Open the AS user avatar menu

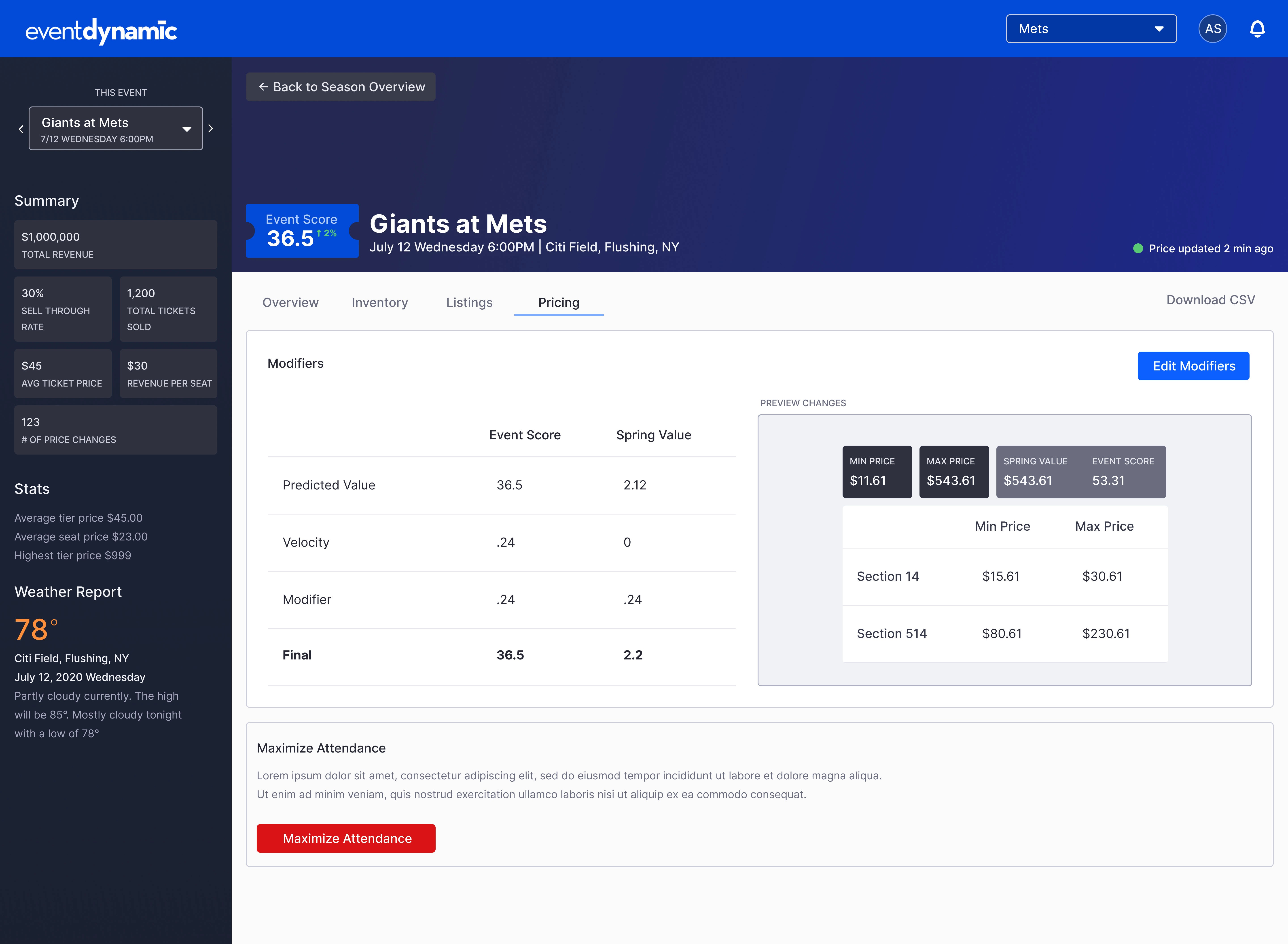(x=1213, y=29)
